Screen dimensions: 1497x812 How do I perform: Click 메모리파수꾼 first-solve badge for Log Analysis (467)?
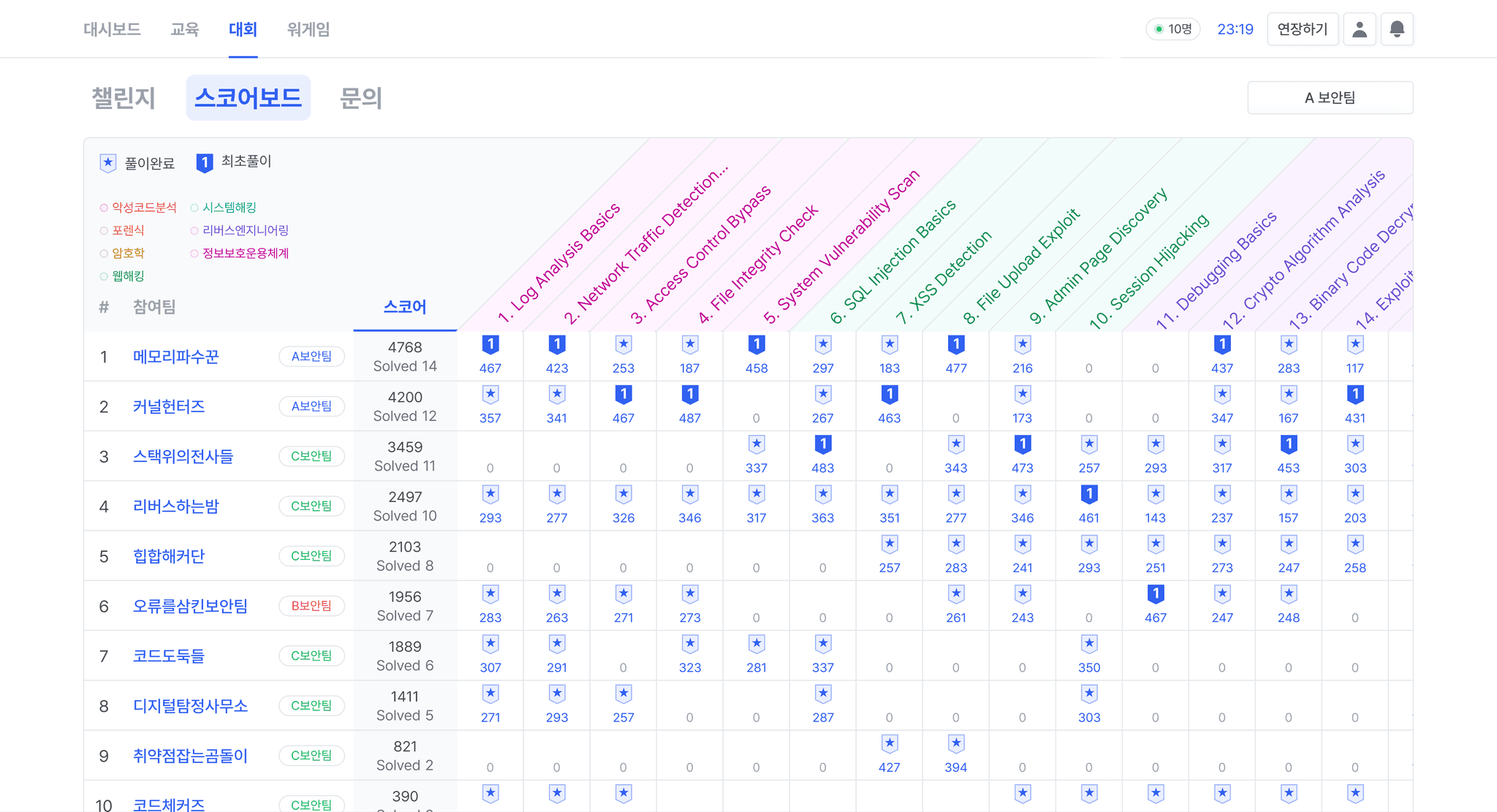pos(490,344)
